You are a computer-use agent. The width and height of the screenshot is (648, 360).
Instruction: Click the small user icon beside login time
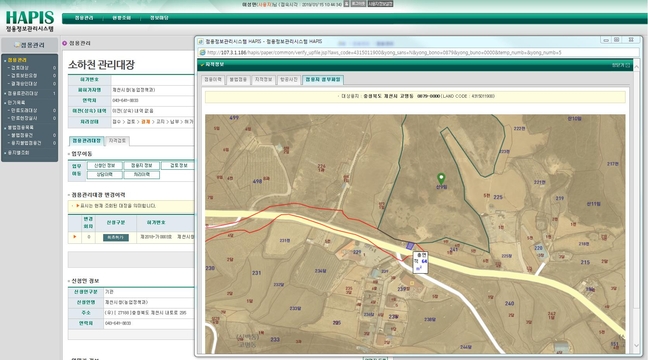click(x=346, y=4)
